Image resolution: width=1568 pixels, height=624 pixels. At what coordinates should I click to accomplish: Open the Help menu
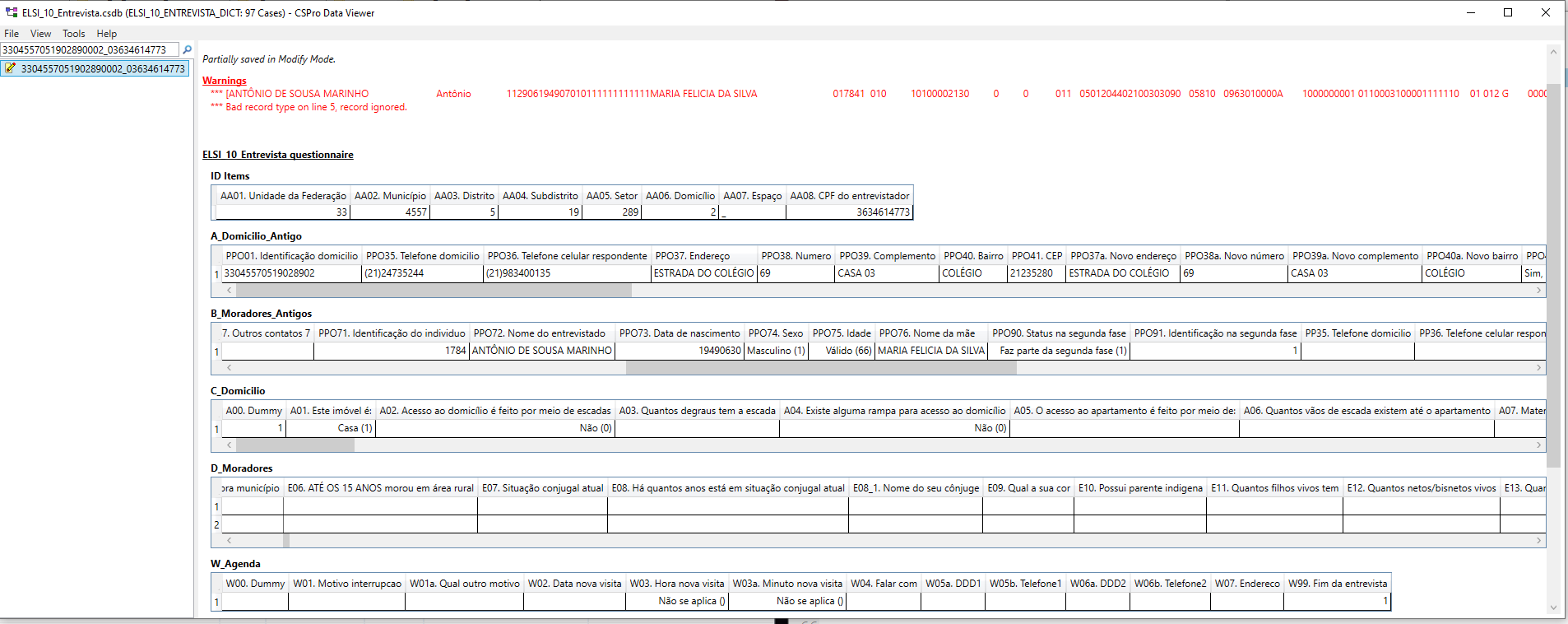[x=107, y=34]
